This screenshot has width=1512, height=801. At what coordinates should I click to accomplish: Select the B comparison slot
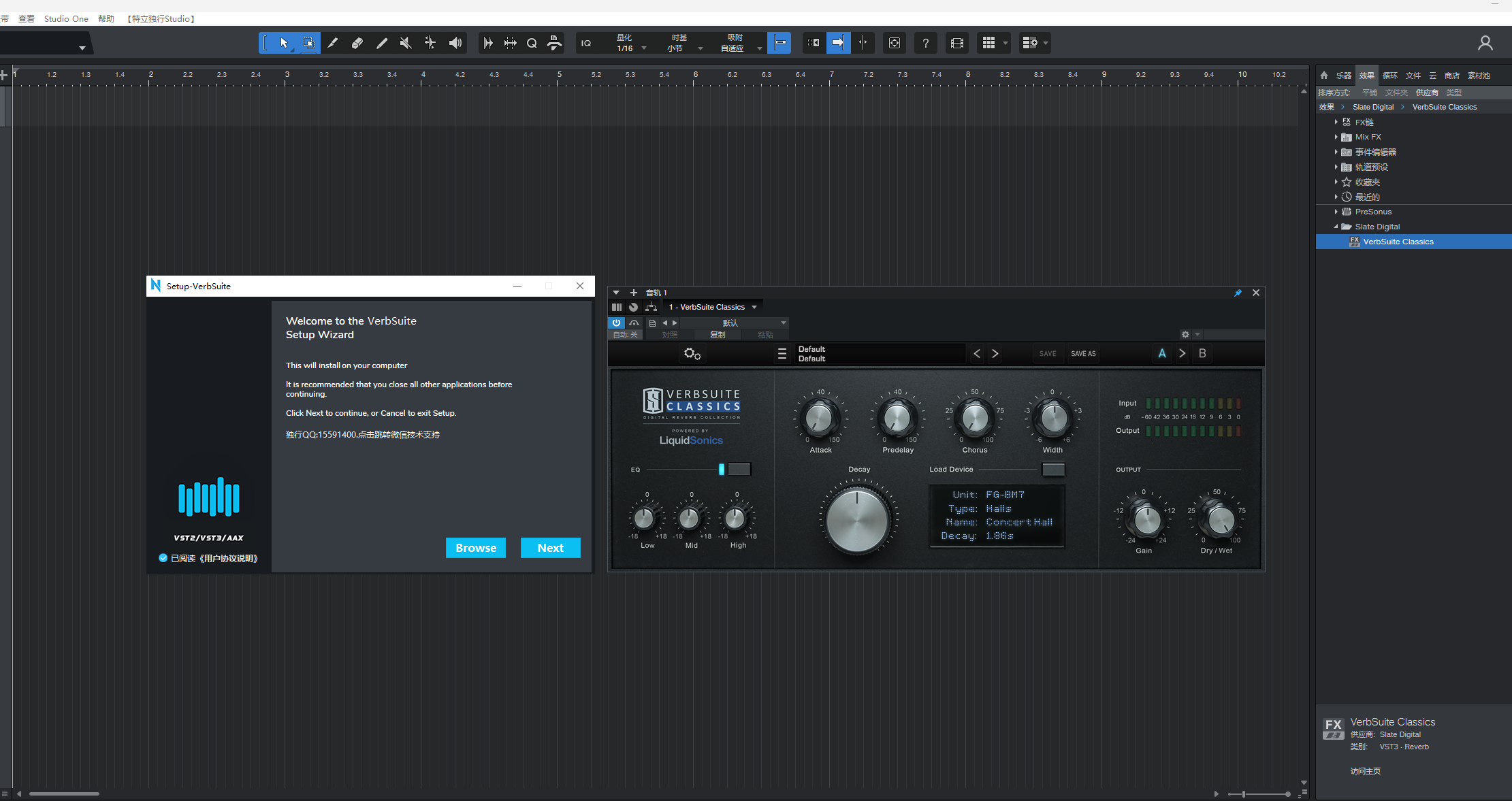(1202, 353)
